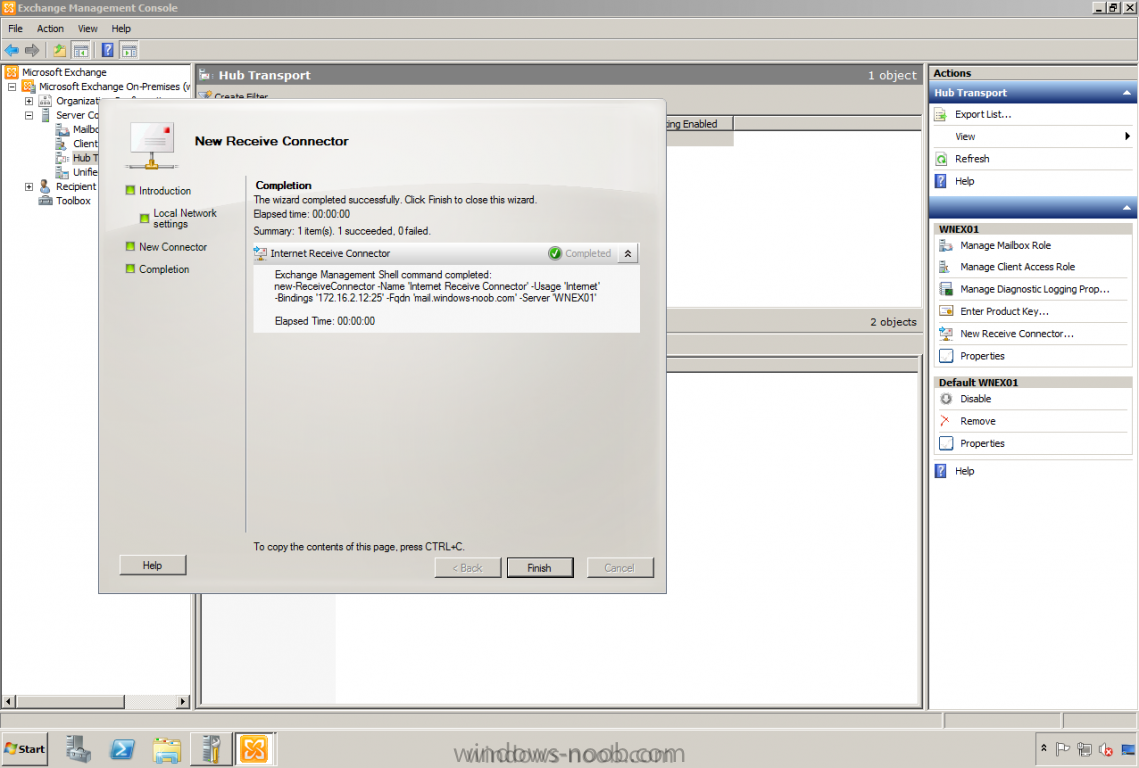Click the wizard Help button

153,565
